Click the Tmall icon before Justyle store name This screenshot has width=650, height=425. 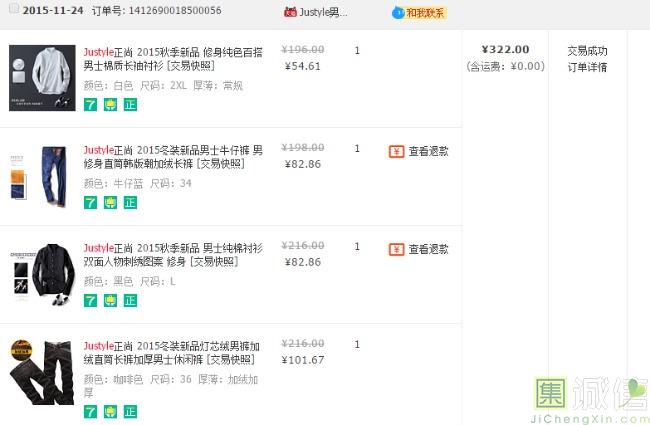[x=290, y=13]
